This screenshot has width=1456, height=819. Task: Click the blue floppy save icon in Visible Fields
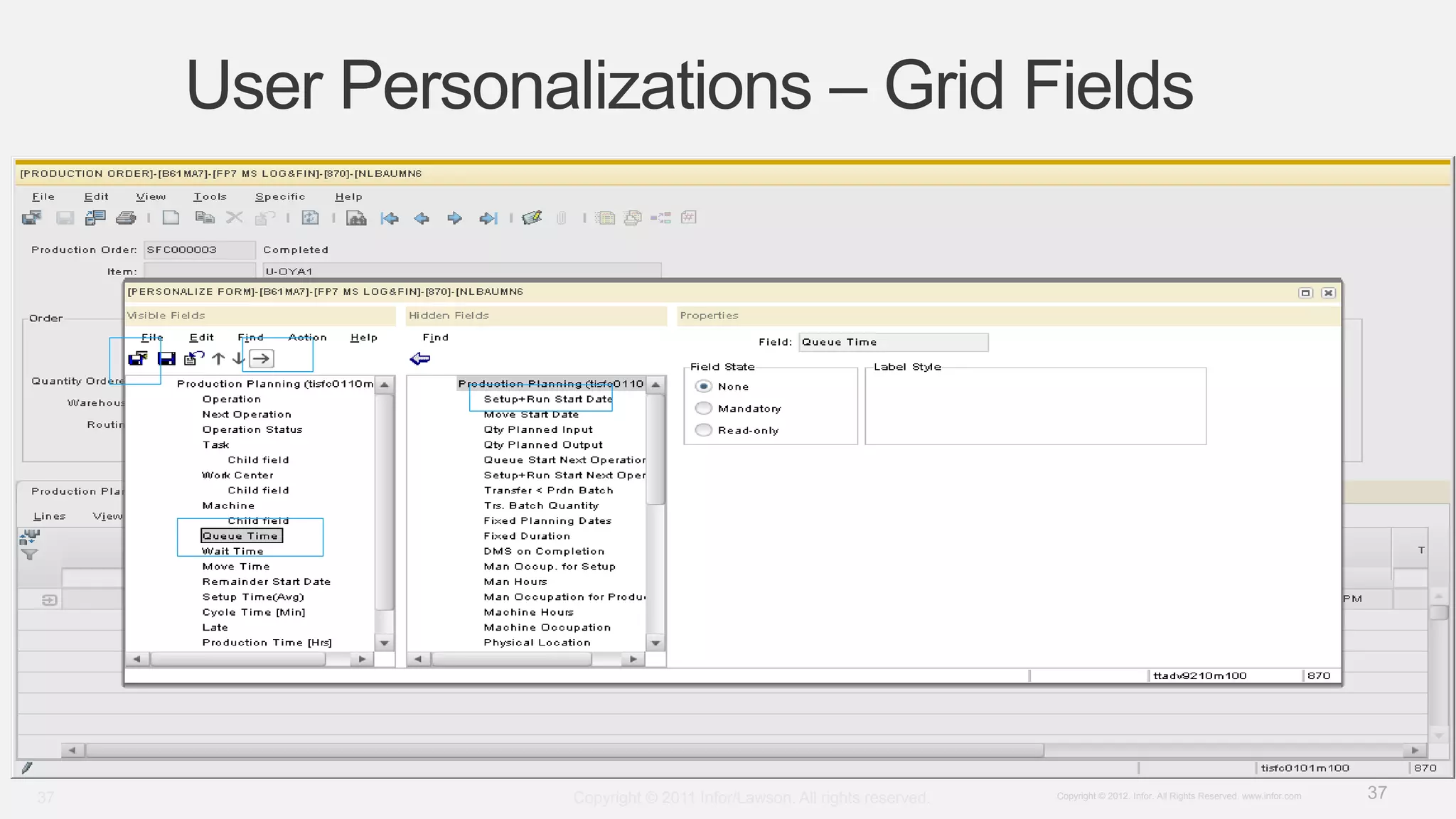click(x=166, y=359)
